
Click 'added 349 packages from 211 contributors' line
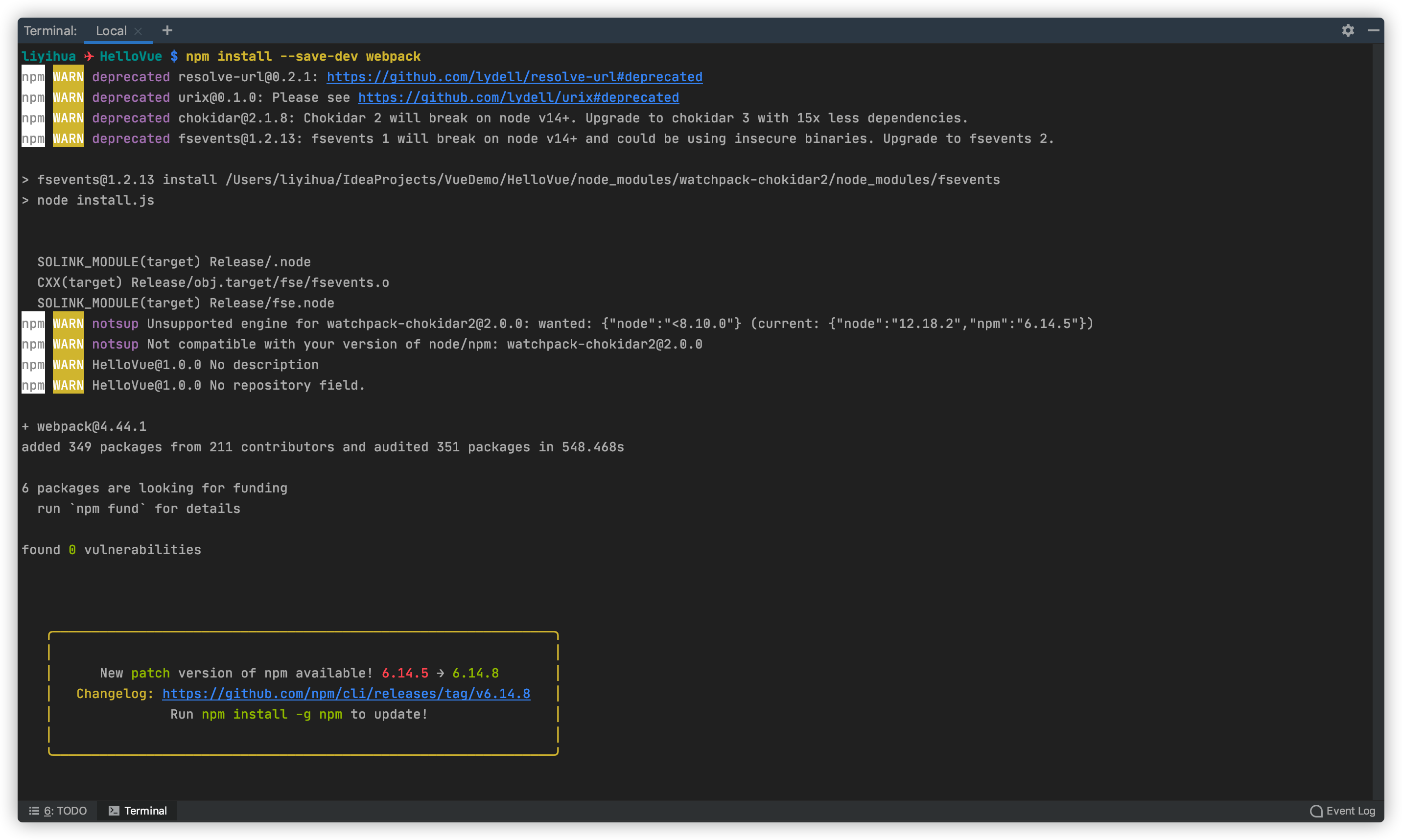[323, 447]
